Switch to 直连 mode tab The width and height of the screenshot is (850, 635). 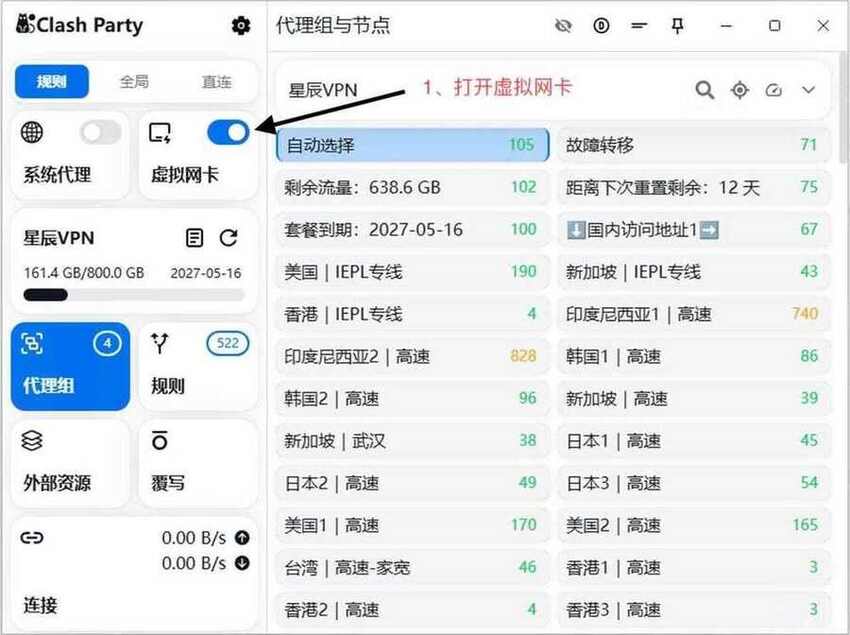click(x=216, y=82)
